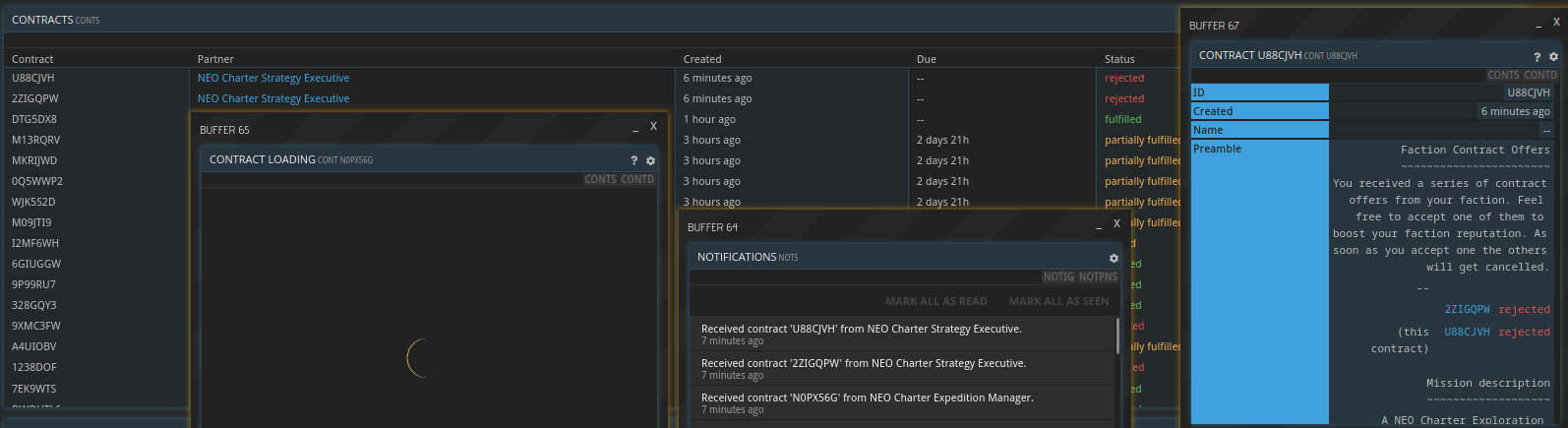Close Buffer 65 window
The height and width of the screenshot is (428, 1568).
(653, 126)
